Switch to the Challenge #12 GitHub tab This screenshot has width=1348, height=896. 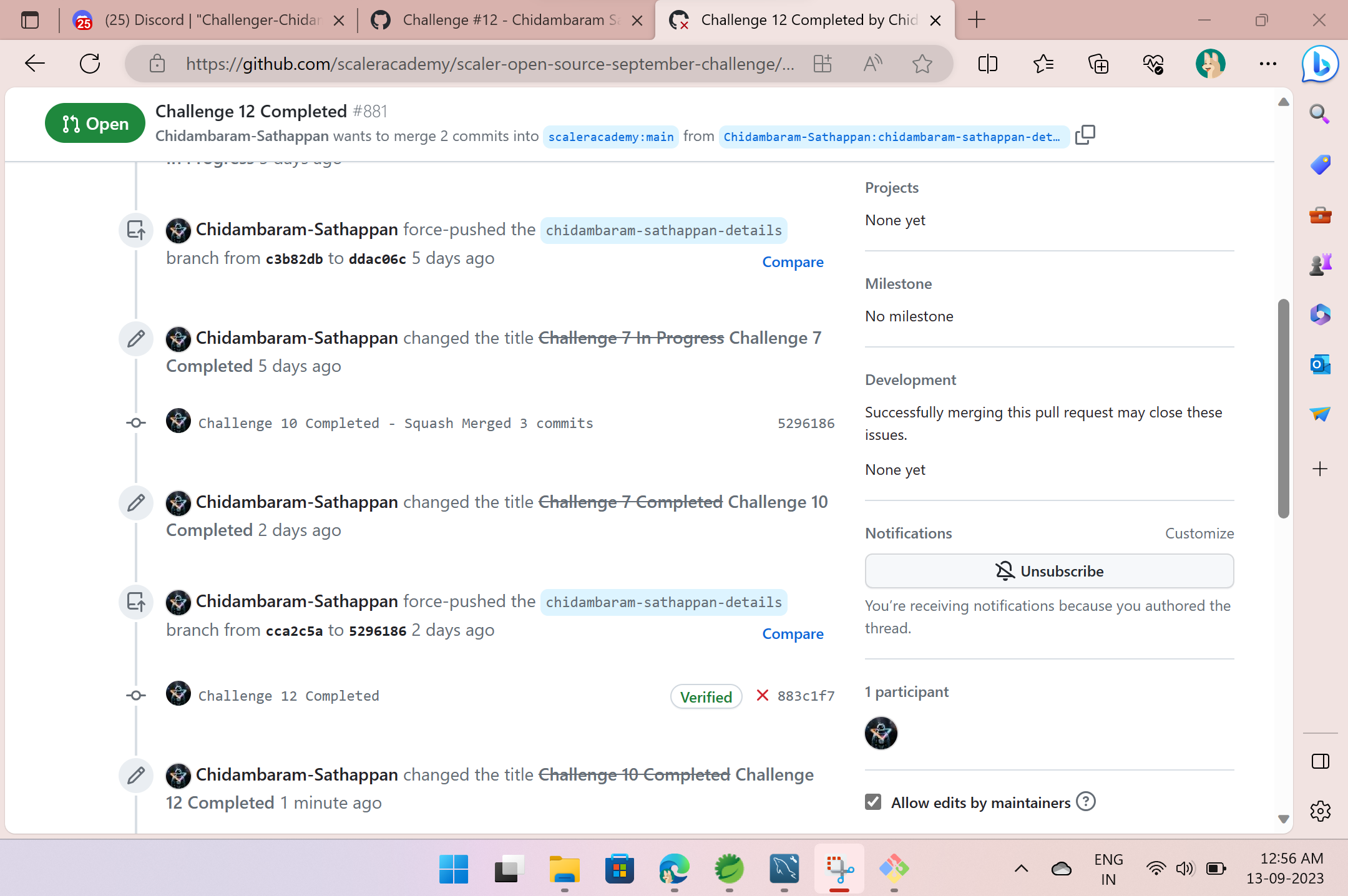499,19
